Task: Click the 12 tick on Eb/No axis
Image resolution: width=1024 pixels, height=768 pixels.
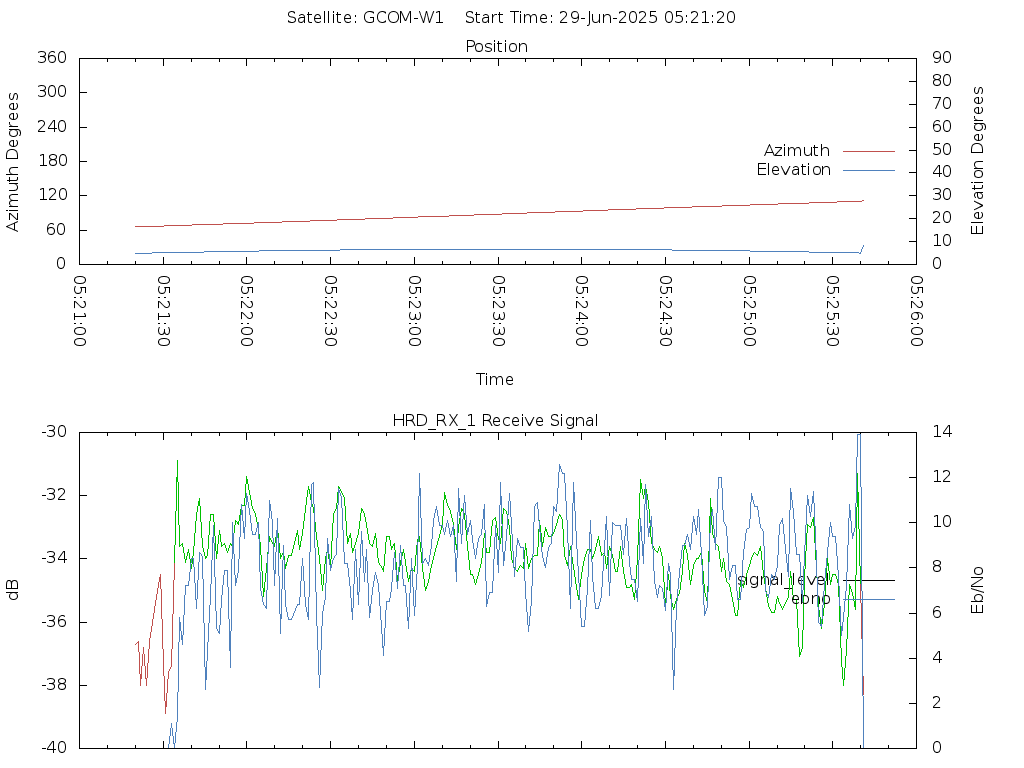Action: point(942,476)
